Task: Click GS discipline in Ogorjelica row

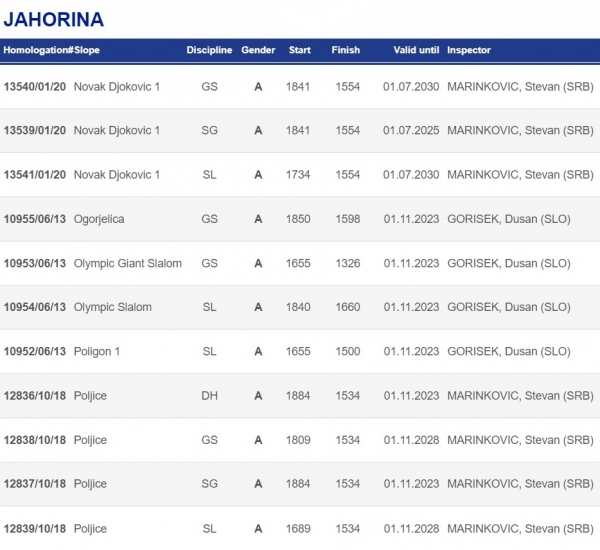Action: point(209,219)
